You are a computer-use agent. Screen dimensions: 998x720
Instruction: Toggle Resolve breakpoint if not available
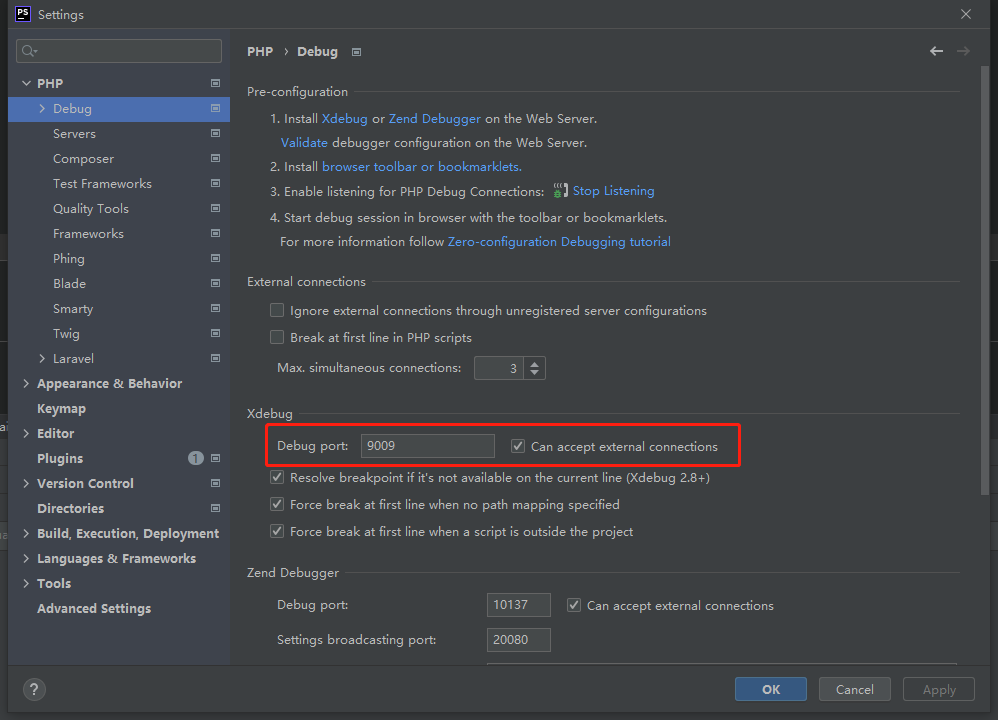277,477
